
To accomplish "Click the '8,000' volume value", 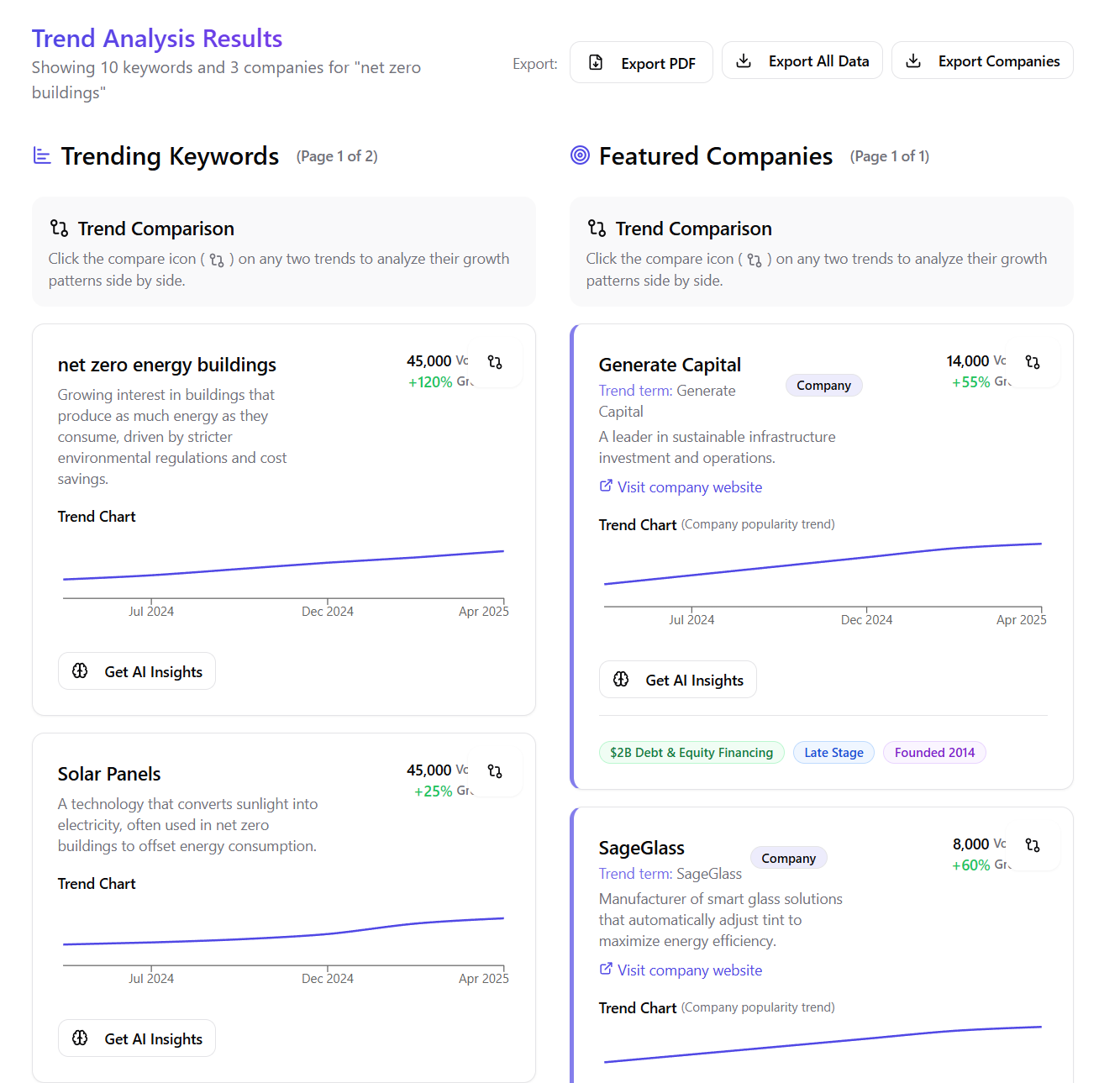I will pyautogui.click(x=971, y=844).
